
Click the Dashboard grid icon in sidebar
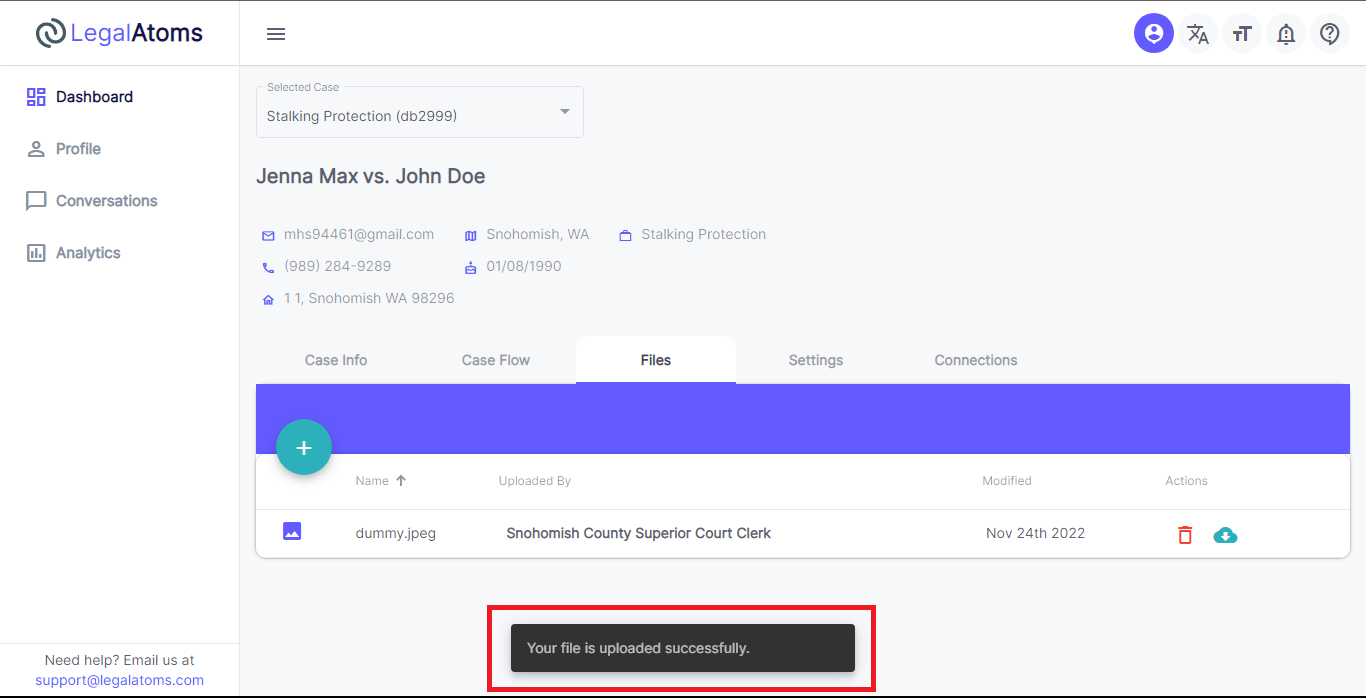click(x=36, y=97)
